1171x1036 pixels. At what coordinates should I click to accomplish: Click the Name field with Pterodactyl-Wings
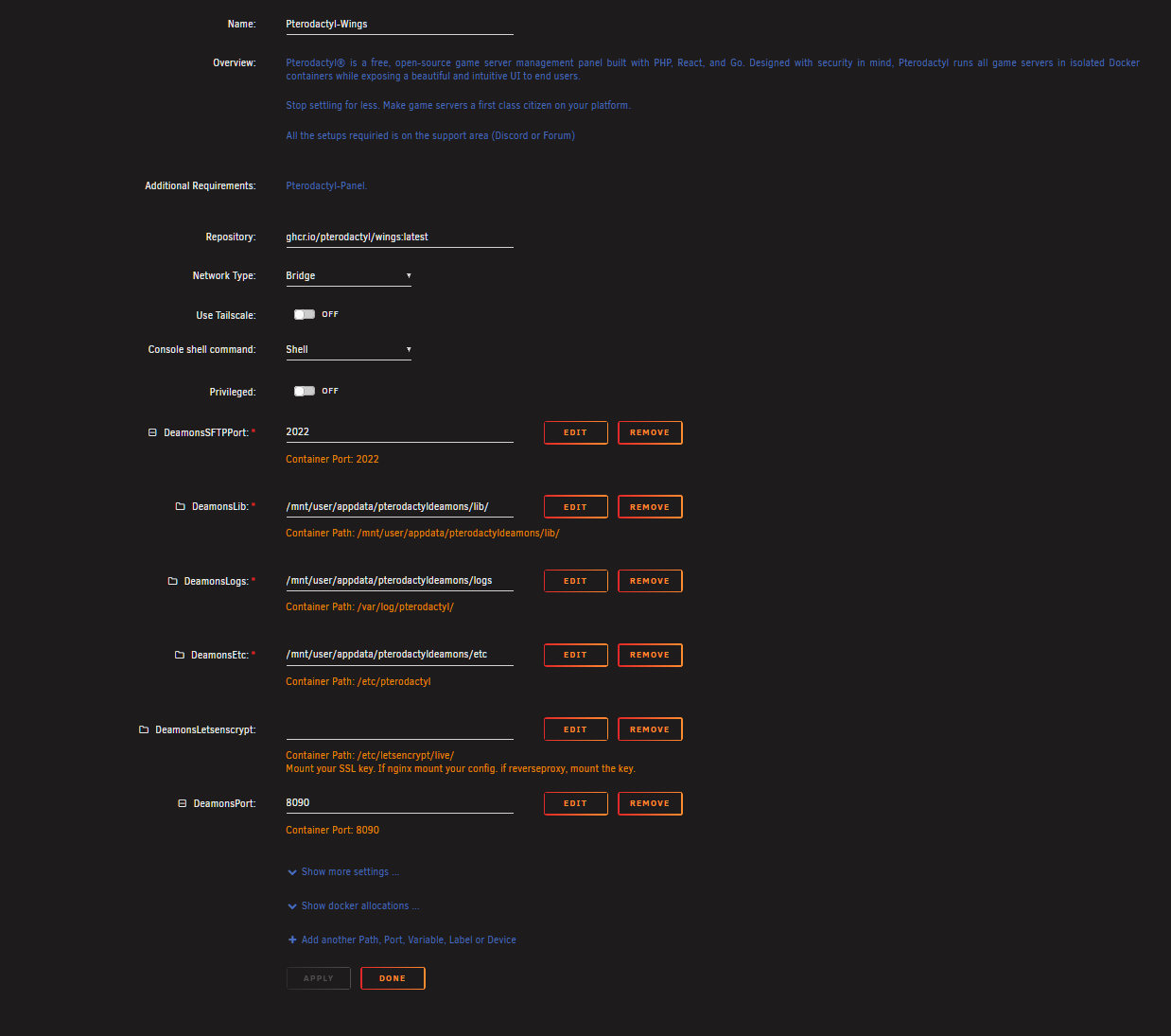pos(399,25)
